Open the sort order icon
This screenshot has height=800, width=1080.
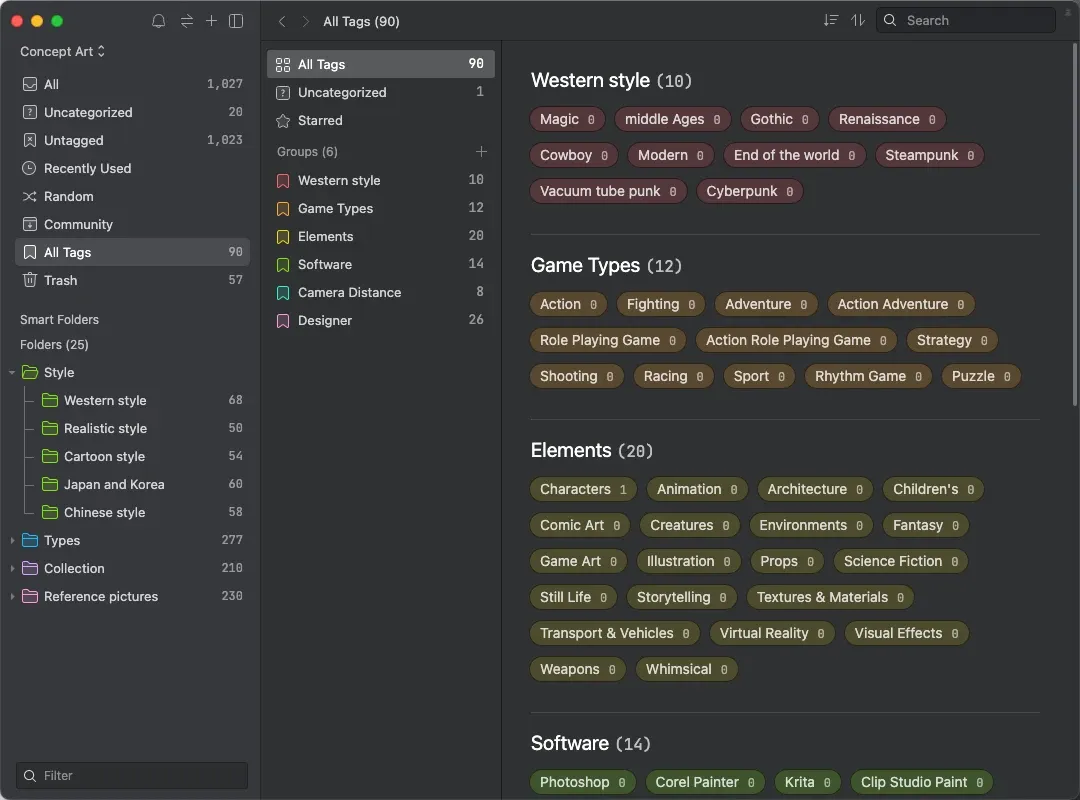(831, 21)
